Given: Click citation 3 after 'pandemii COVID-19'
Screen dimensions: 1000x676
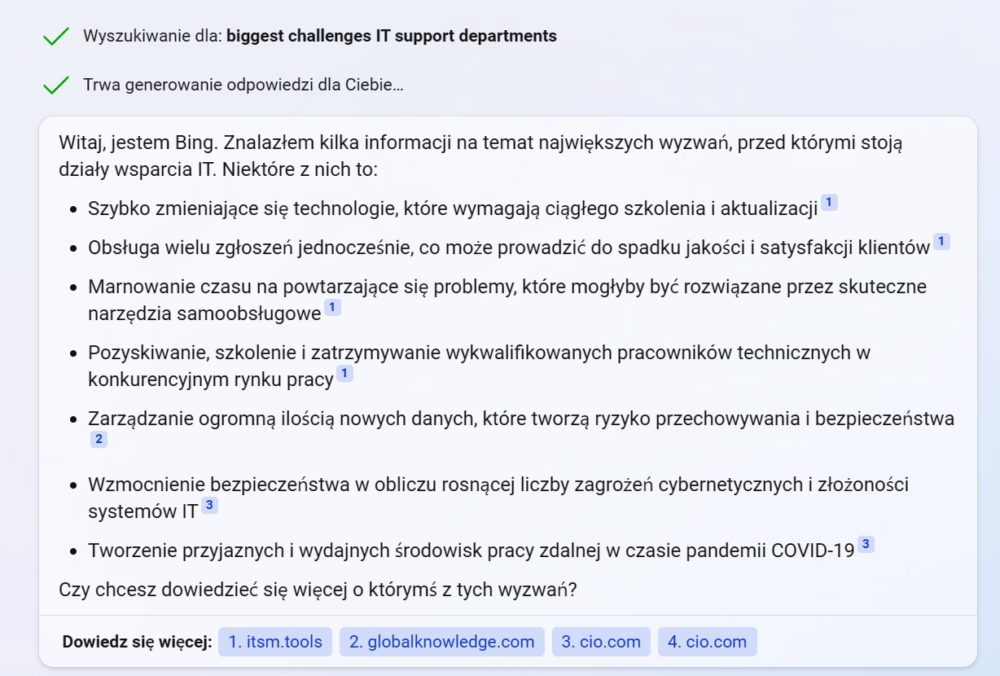Looking at the screenshot, I should point(865,544).
